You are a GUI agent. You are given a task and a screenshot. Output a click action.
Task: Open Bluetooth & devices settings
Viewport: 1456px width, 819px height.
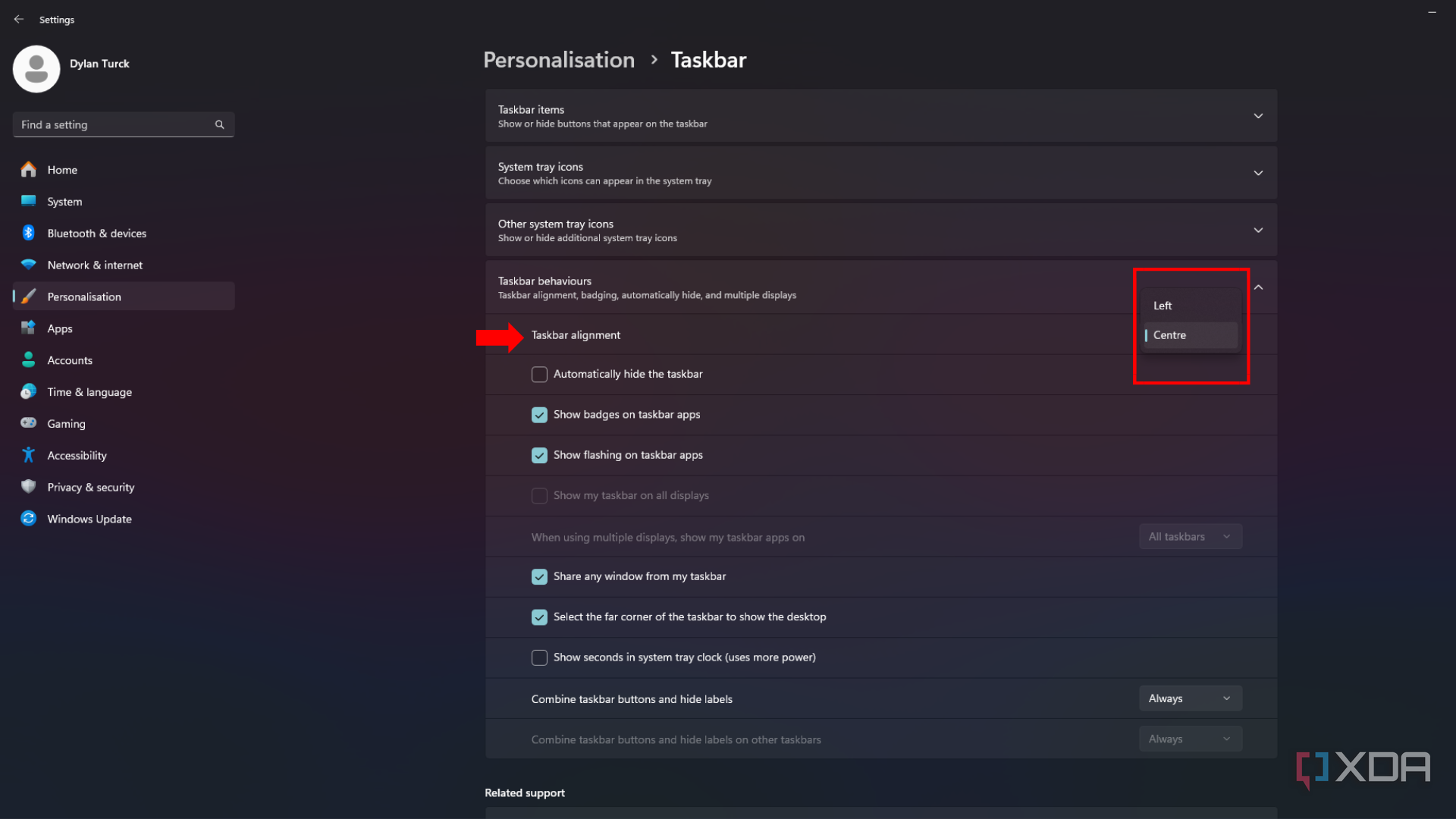[96, 233]
